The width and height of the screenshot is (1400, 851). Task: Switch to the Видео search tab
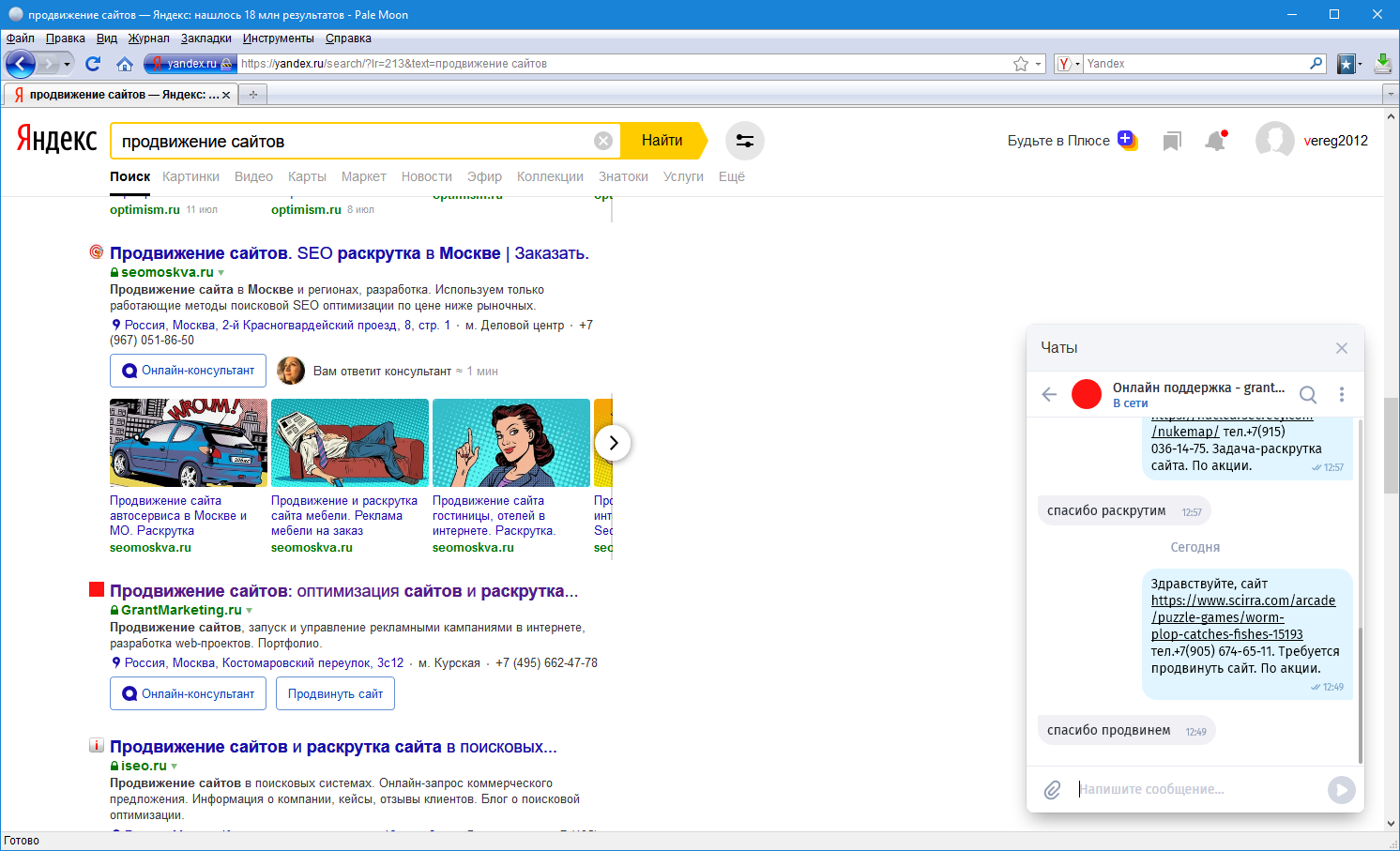(253, 176)
